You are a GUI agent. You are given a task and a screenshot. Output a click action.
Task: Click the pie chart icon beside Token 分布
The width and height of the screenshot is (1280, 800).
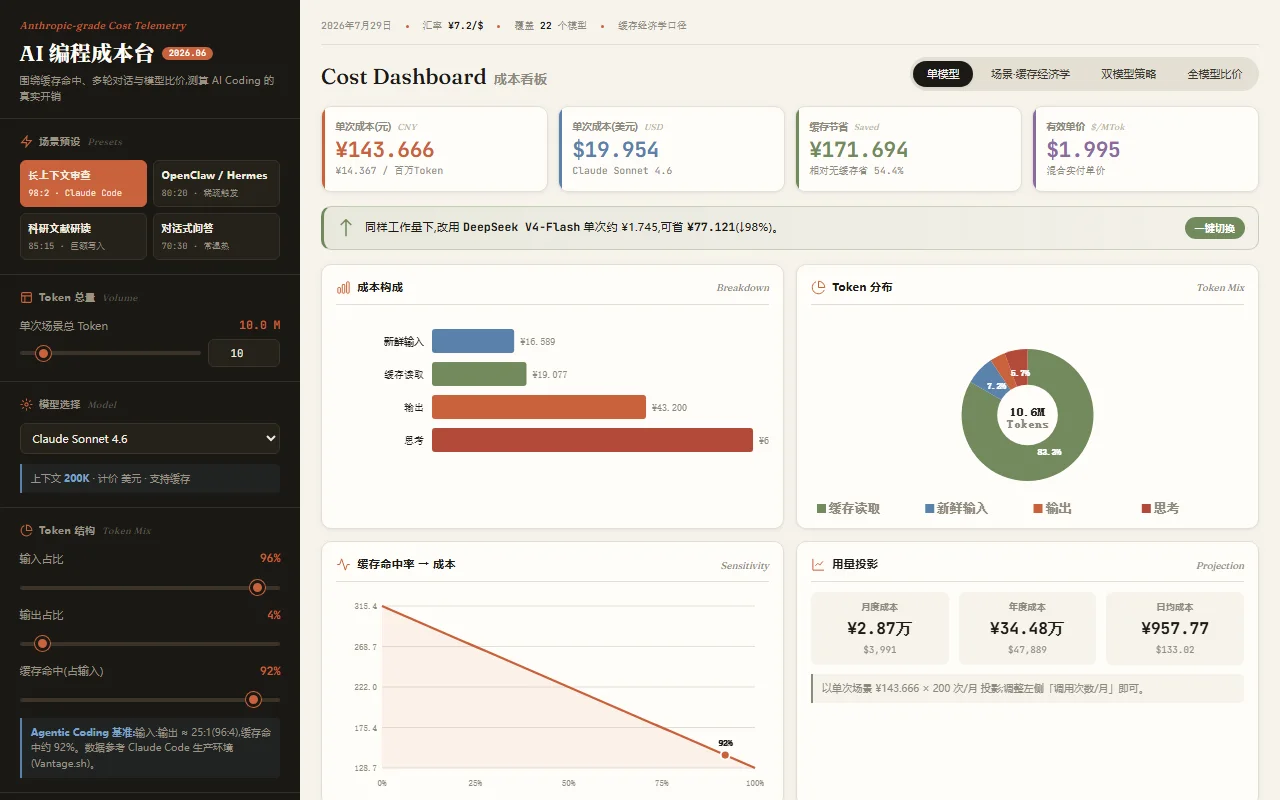click(818, 287)
